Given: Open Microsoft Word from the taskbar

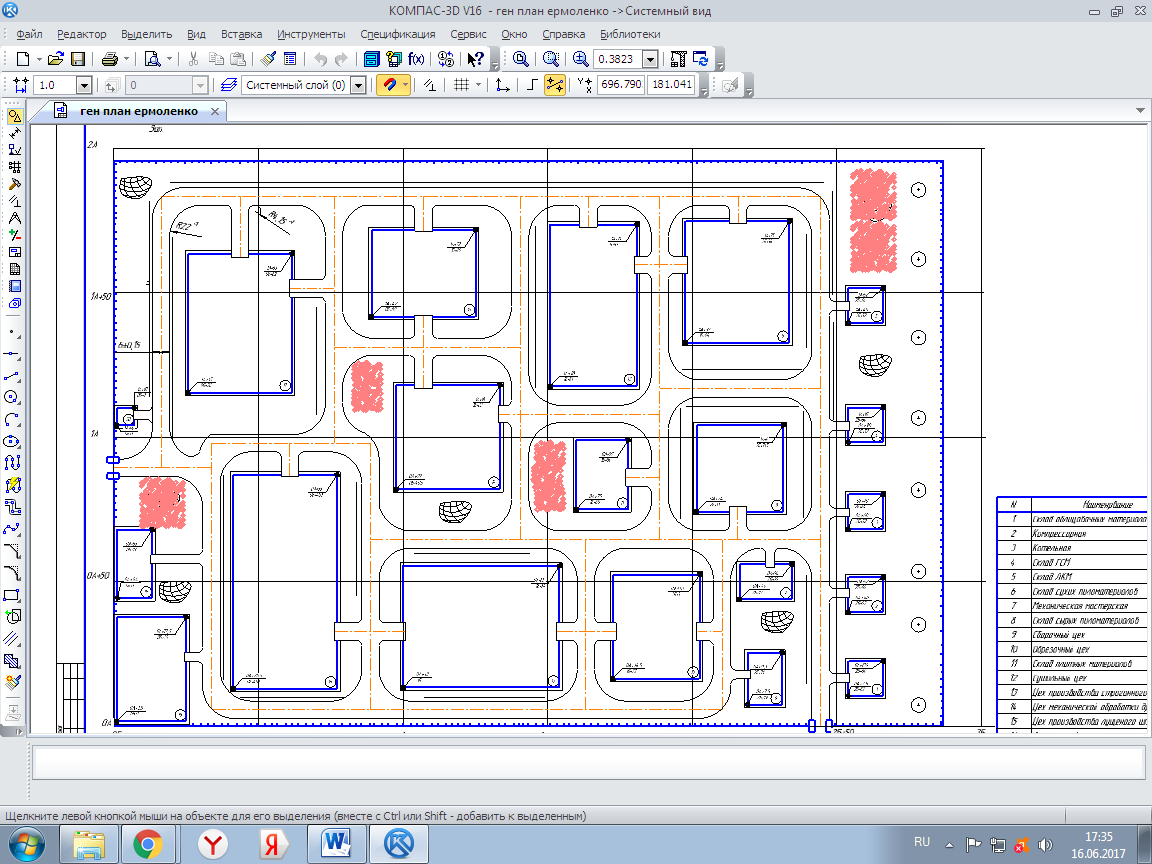Looking at the screenshot, I should [336, 844].
